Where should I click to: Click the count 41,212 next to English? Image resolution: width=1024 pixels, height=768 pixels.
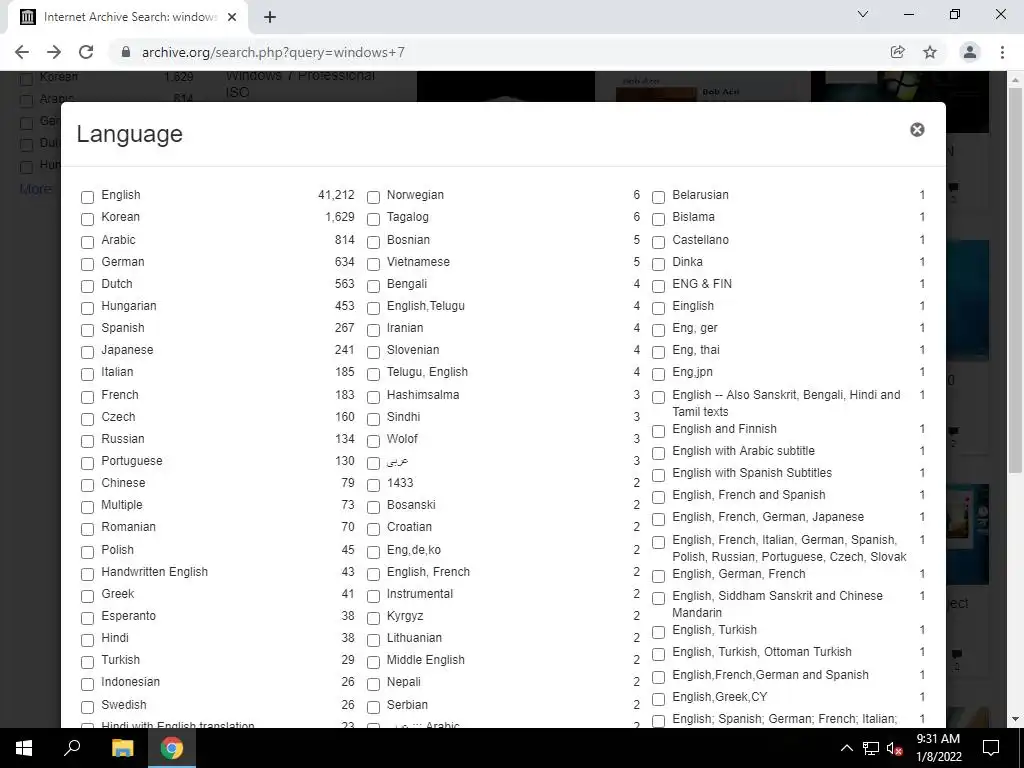(x=336, y=195)
